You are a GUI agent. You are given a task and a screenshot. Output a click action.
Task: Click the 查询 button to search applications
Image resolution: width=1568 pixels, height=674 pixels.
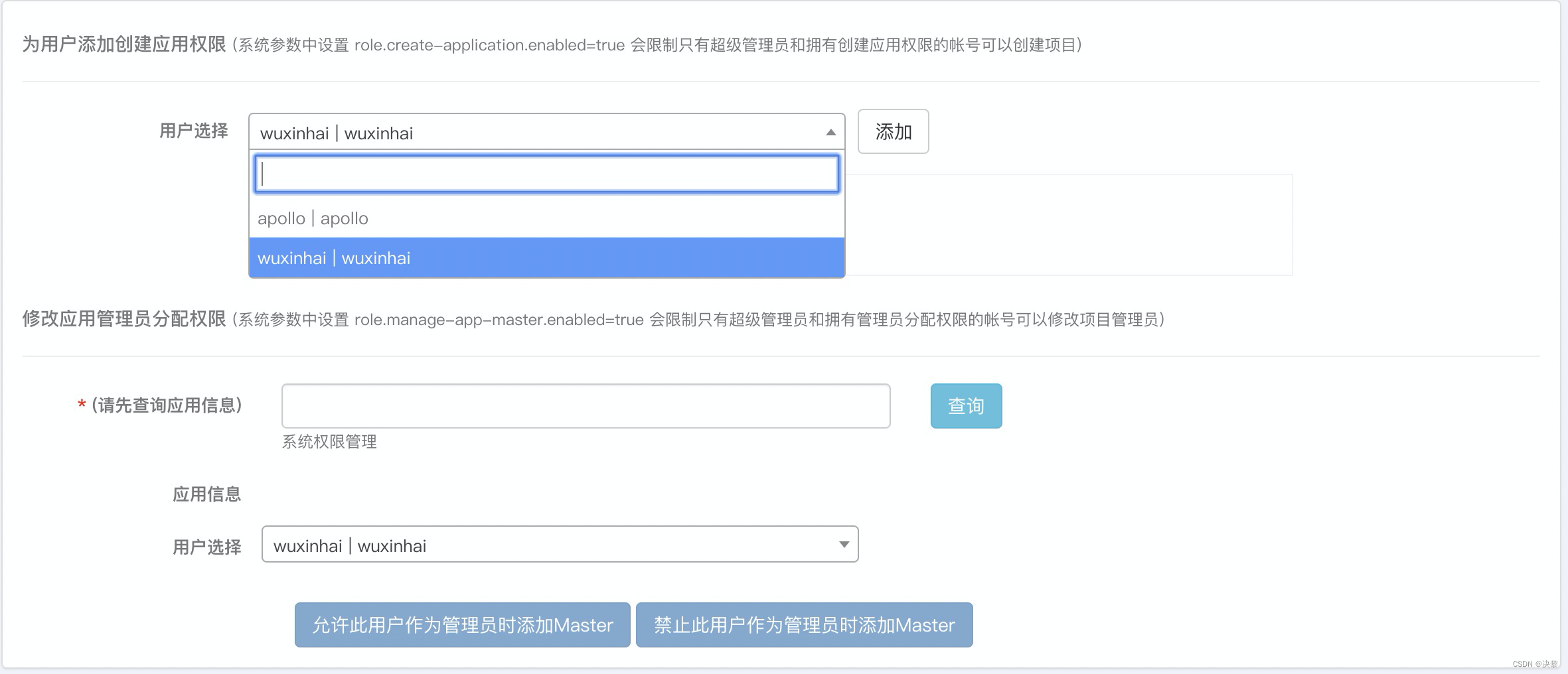[966, 405]
